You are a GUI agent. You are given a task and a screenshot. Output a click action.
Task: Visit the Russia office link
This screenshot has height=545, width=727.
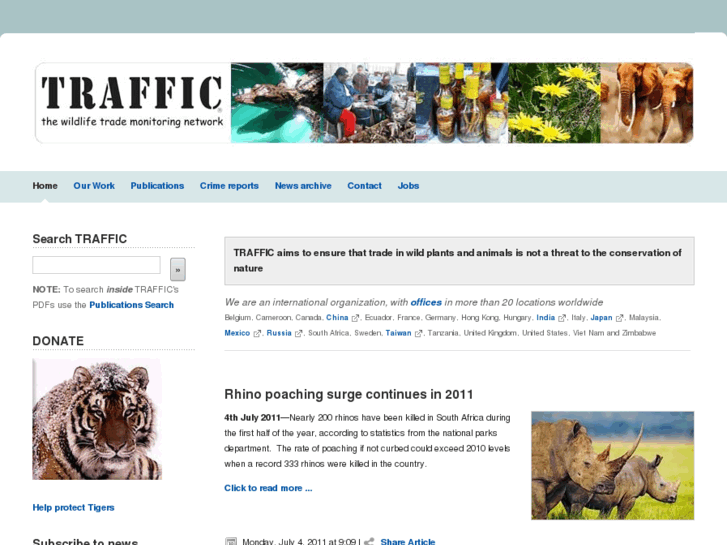[x=279, y=333]
